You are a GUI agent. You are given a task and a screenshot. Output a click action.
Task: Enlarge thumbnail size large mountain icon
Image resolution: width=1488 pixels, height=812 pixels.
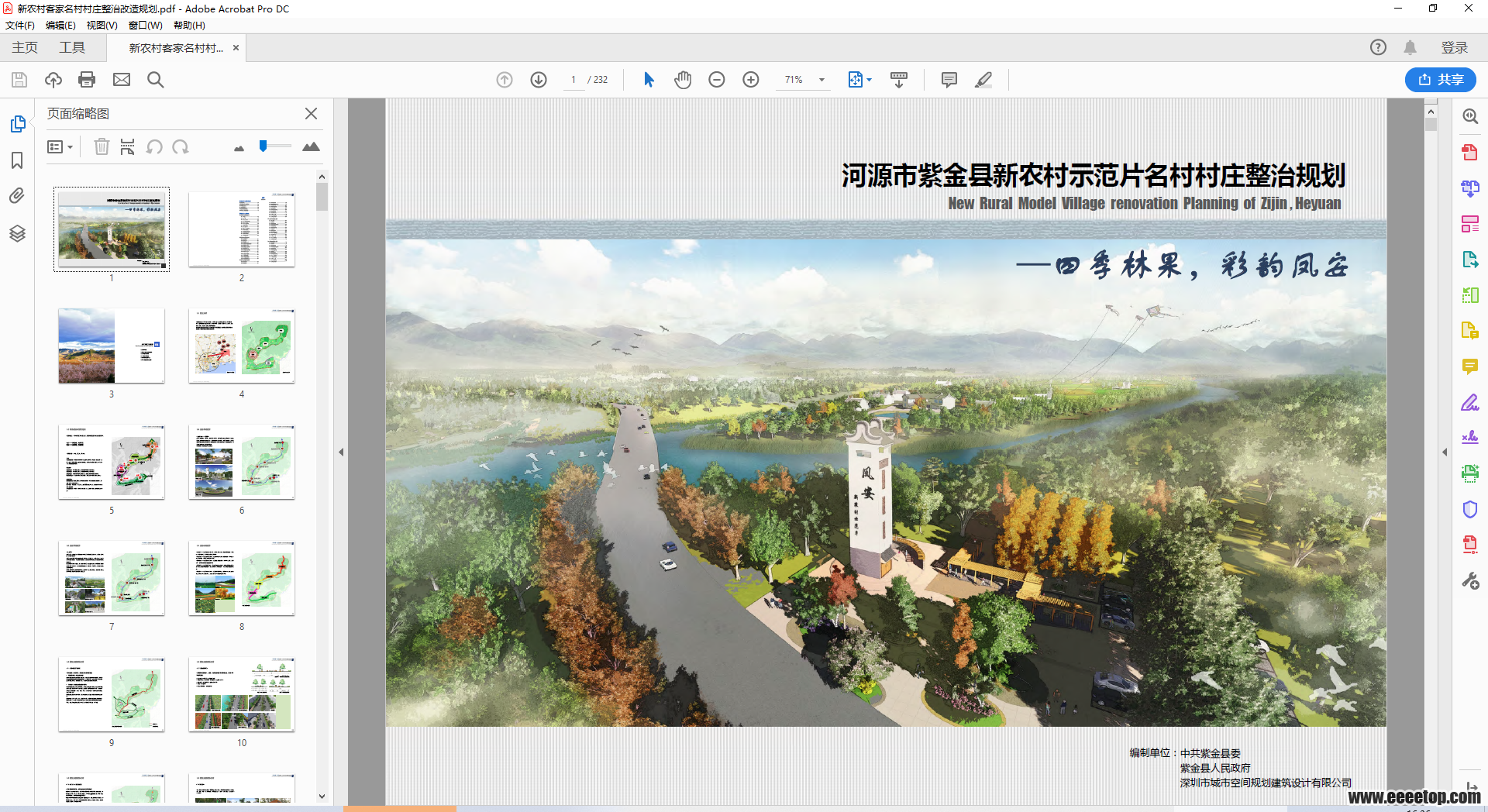(311, 146)
